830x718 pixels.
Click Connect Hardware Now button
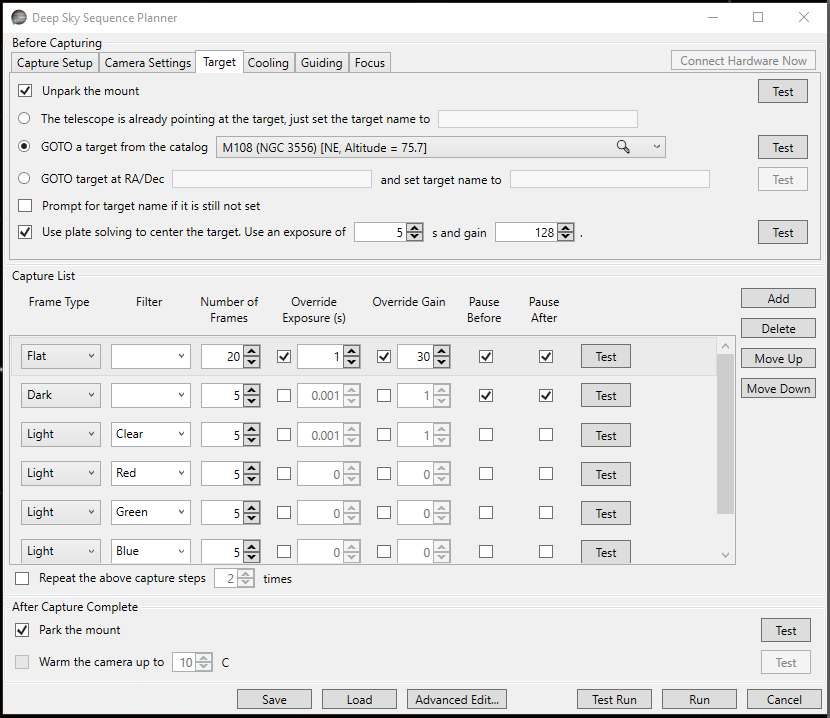(743, 60)
